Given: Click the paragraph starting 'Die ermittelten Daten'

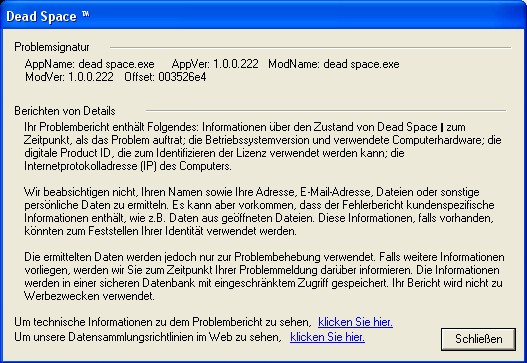Looking at the screenshot, I should [x=264, y=276].
